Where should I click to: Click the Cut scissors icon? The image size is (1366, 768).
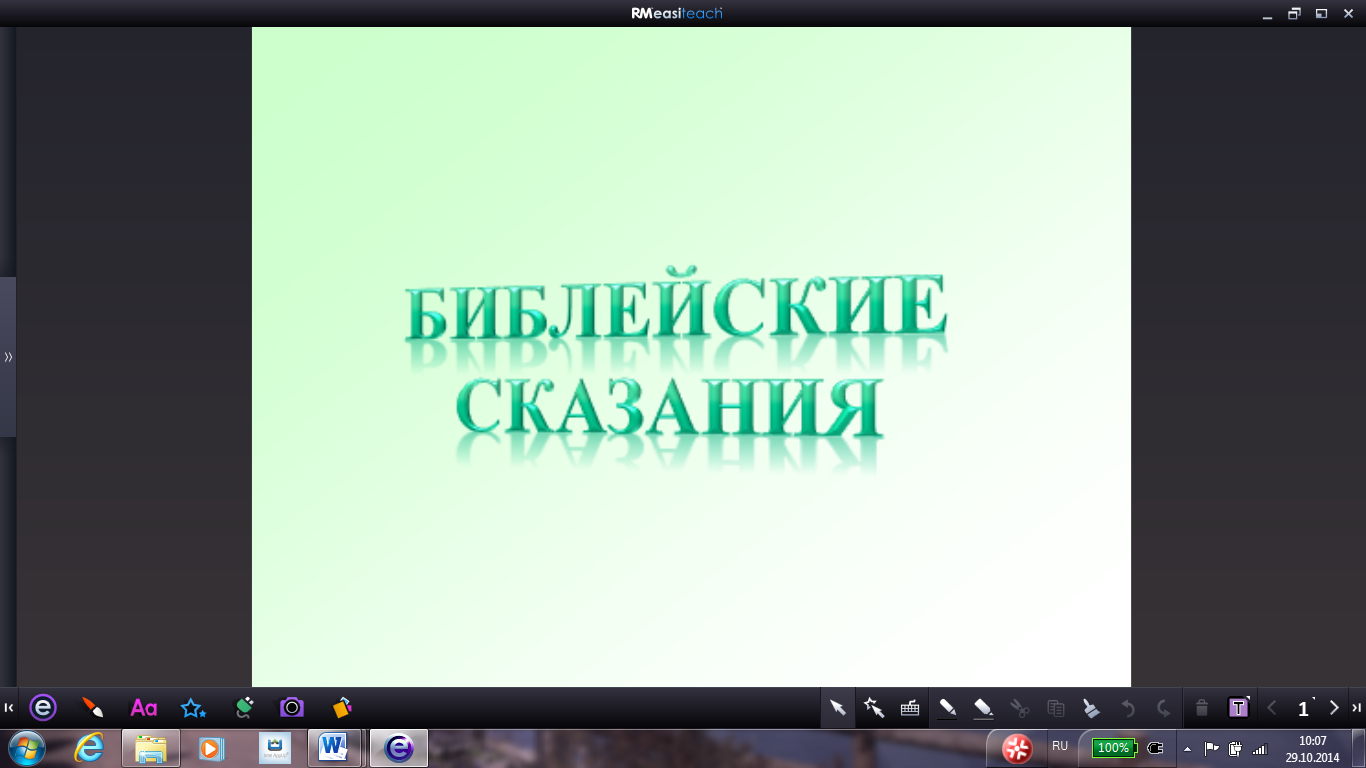tap(1019, 708)
